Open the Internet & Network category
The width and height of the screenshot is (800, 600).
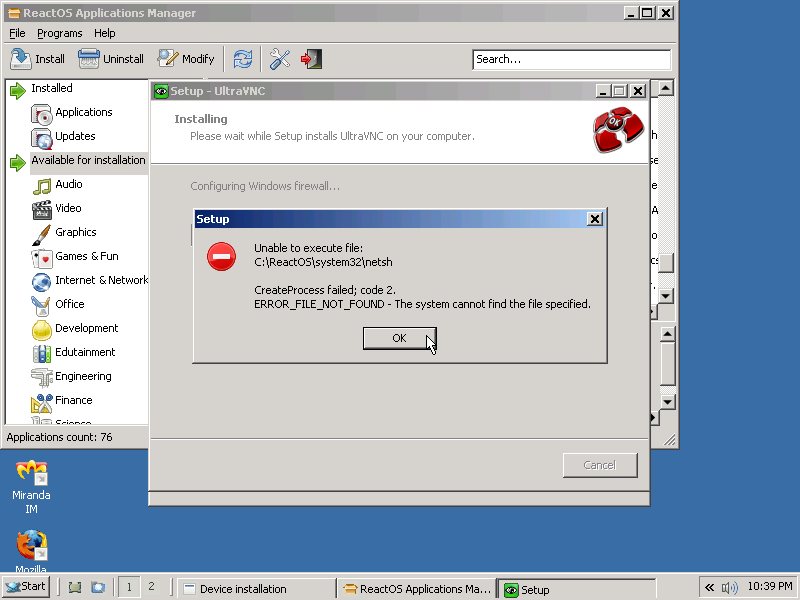click(101, 280)
